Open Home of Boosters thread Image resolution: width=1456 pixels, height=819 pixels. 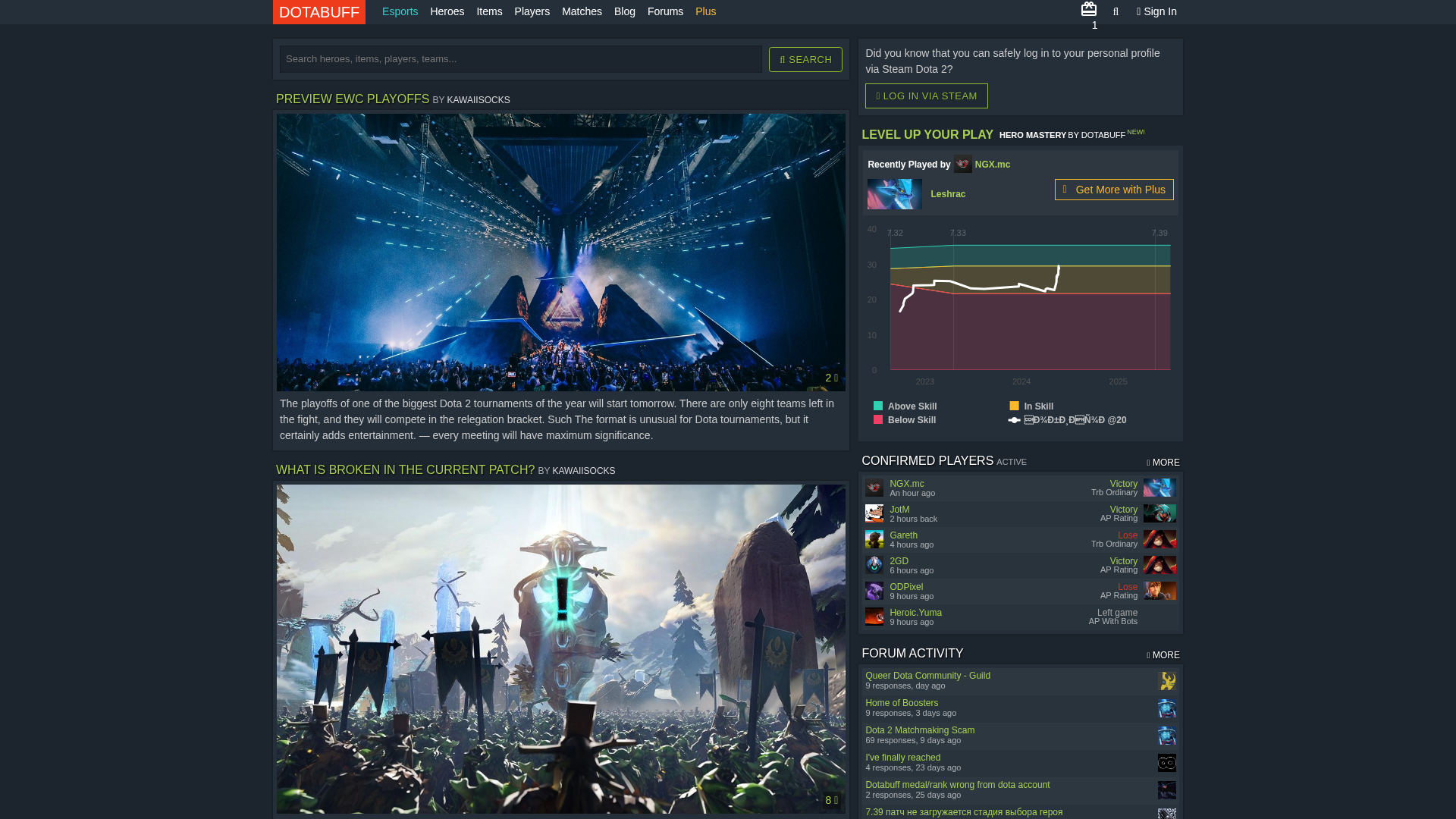pyautogui.click(x=902, y=703)
